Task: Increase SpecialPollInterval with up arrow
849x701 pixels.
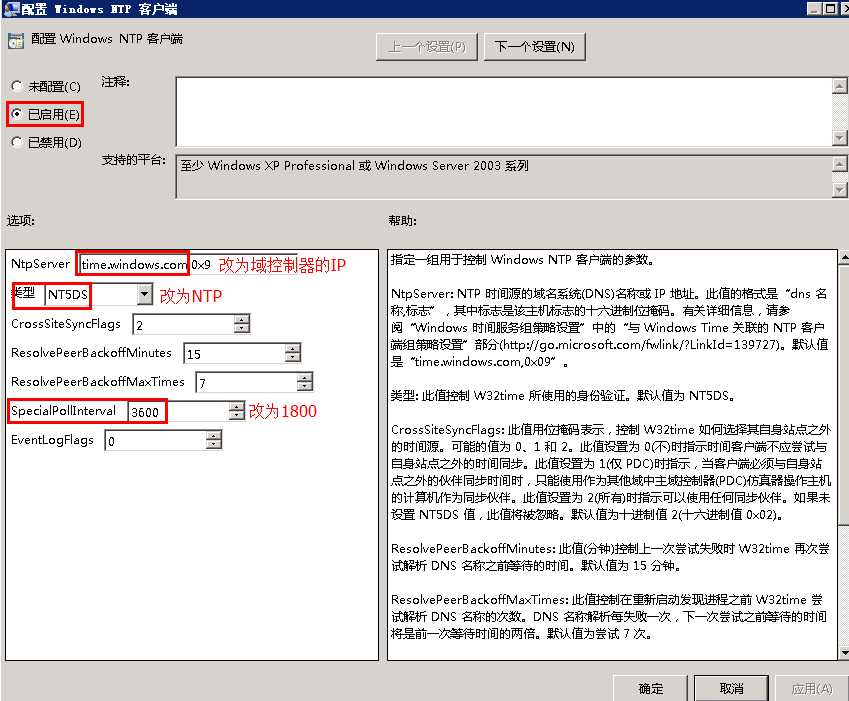Action: click(237, 407)
